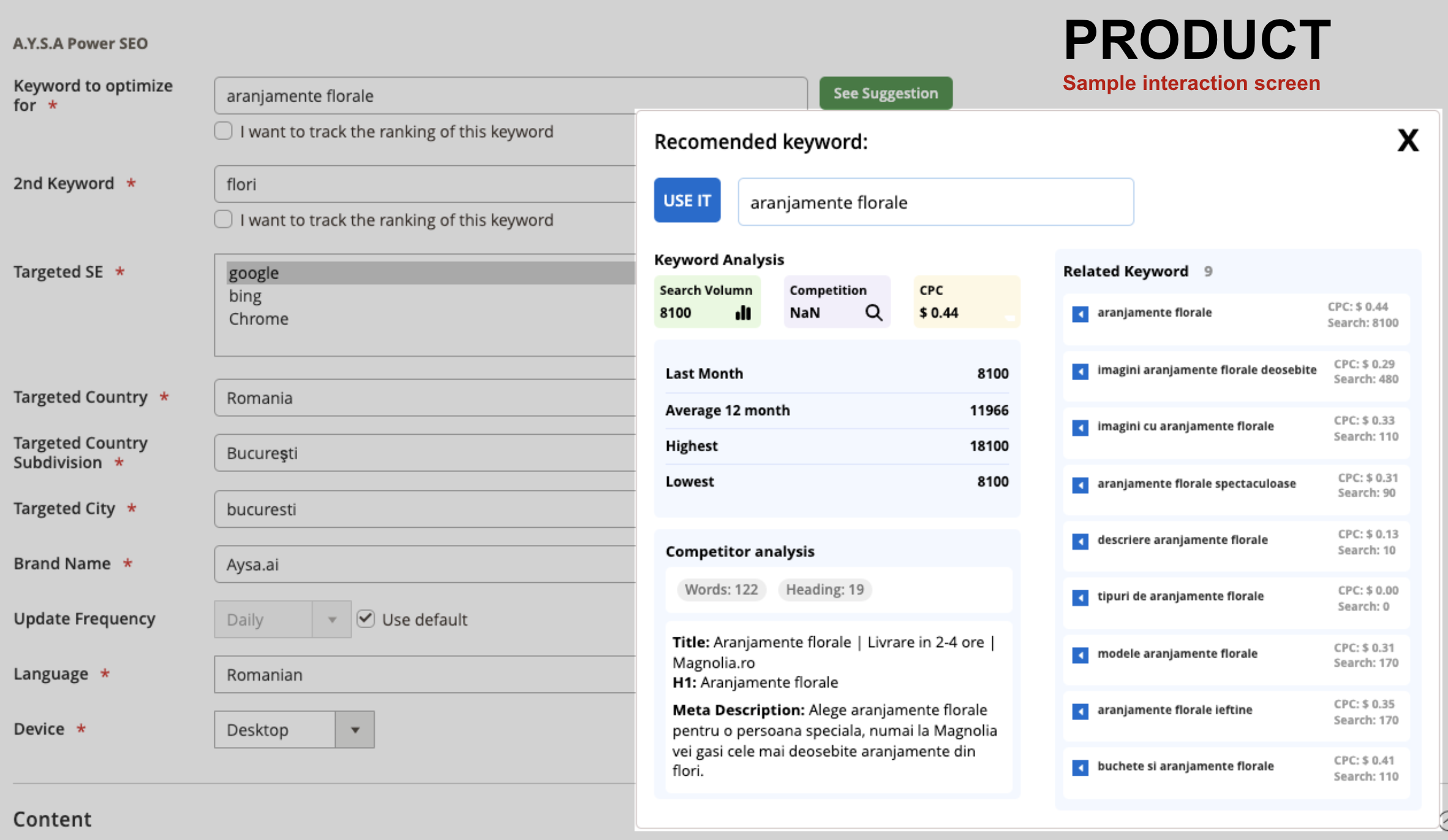Screen dimensions: 1448x840
Task: Click arrow icon for 'aranjamente florale ieftine'
Action: [1080, 711]
